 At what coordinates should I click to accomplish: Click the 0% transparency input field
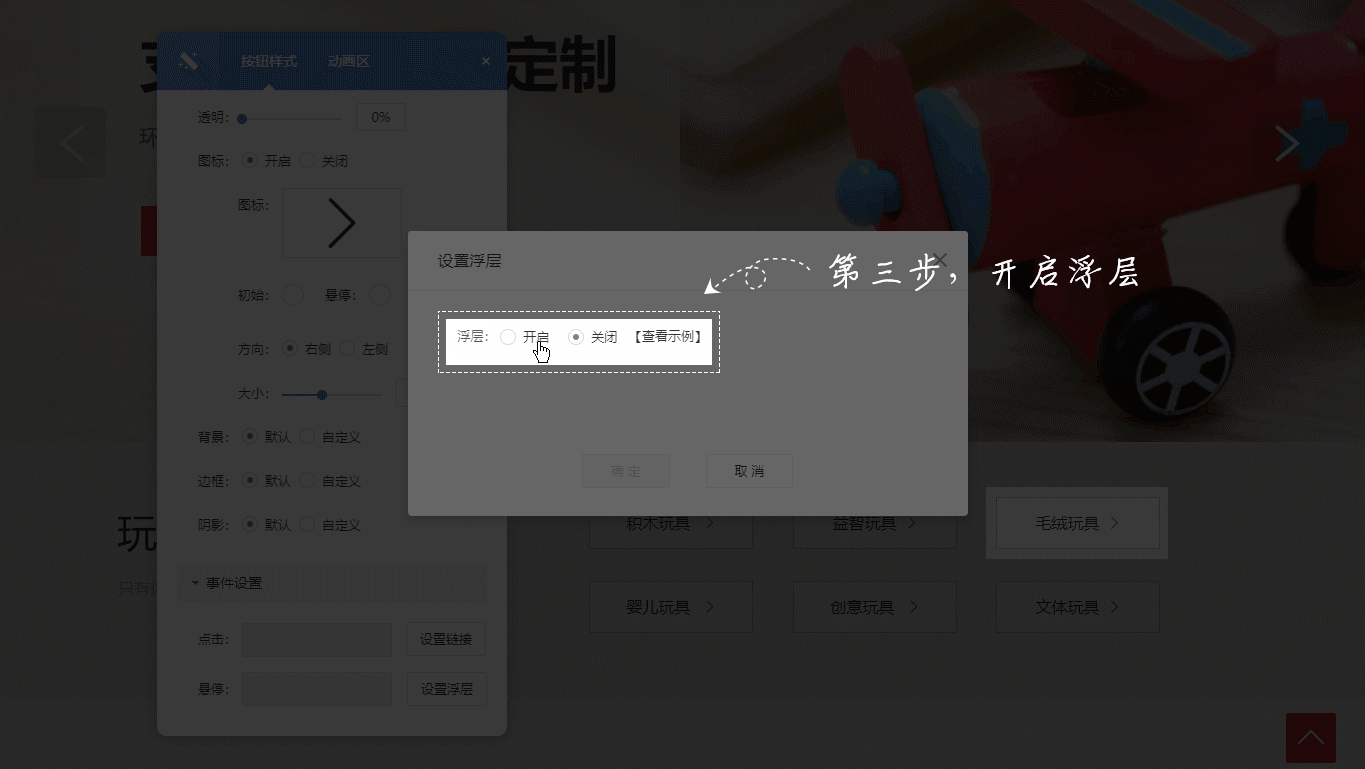[380, 117]
